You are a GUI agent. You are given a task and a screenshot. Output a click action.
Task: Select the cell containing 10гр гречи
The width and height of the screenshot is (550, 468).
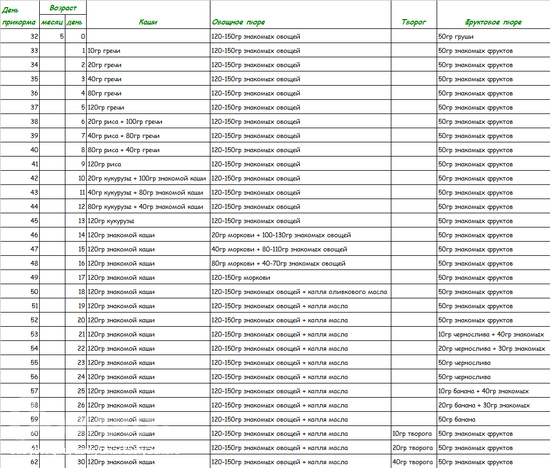click(x=148, y=51)
